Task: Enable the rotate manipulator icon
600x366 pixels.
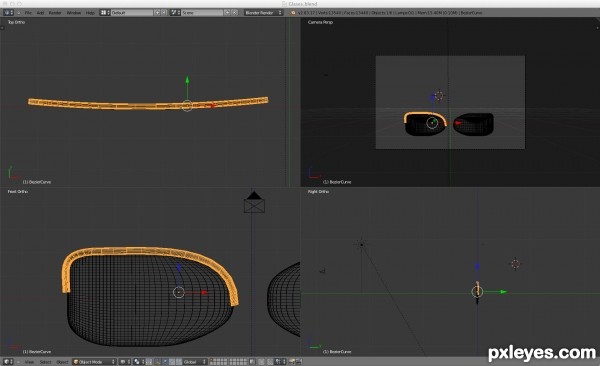Action: pos(165,362)
